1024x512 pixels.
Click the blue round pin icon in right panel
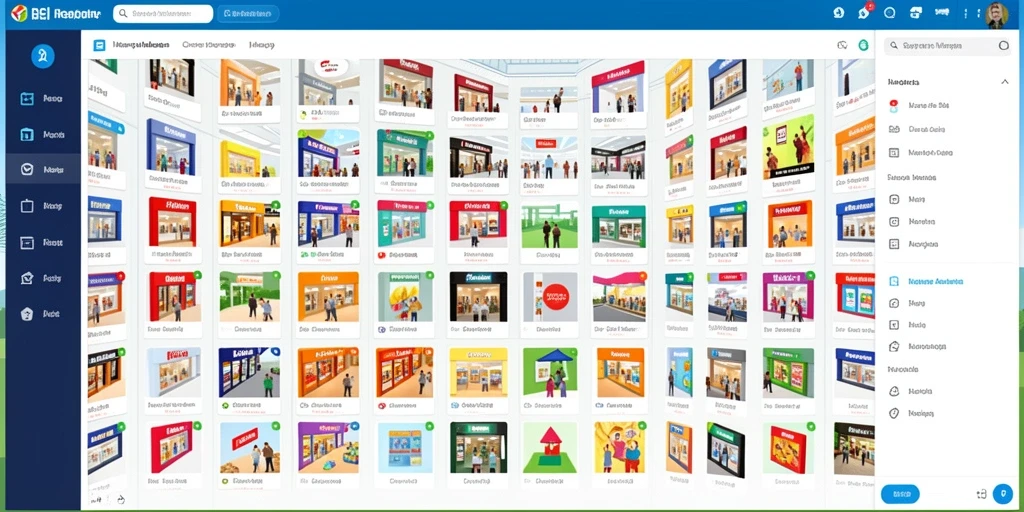point(1002,494)
